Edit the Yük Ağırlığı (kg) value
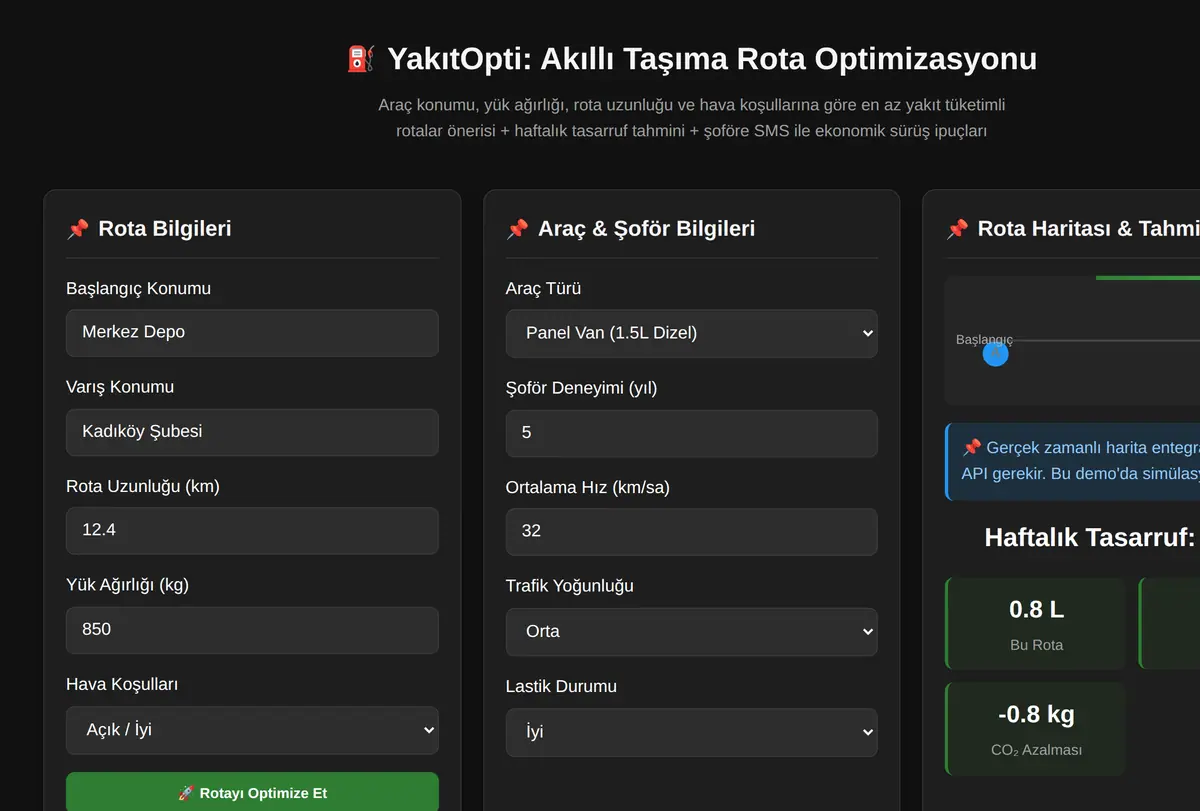 click(x=252, y=630)
